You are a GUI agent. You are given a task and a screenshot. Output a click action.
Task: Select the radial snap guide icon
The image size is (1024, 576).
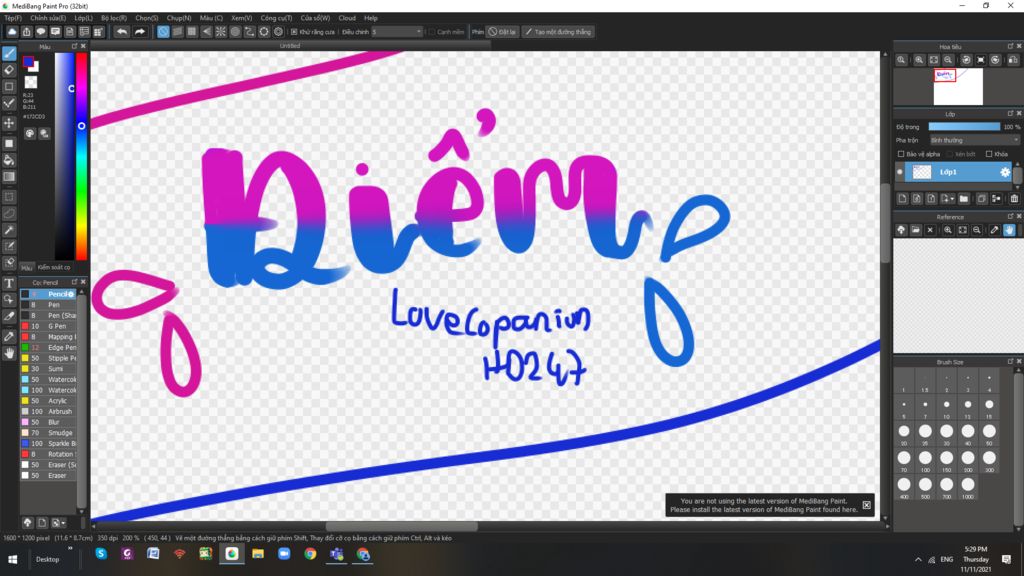tap(221, 31)
